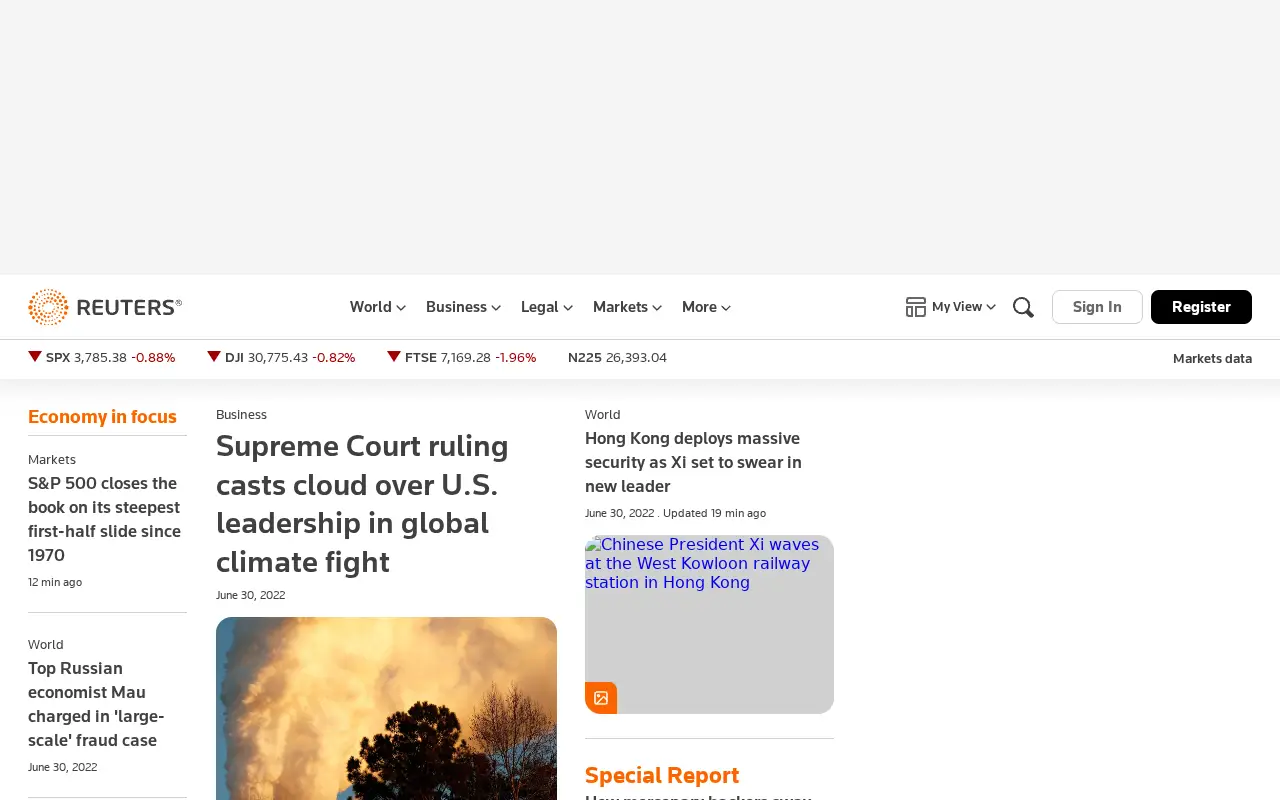Open the climate smoke photo thumbnail

tap(386, 708)
